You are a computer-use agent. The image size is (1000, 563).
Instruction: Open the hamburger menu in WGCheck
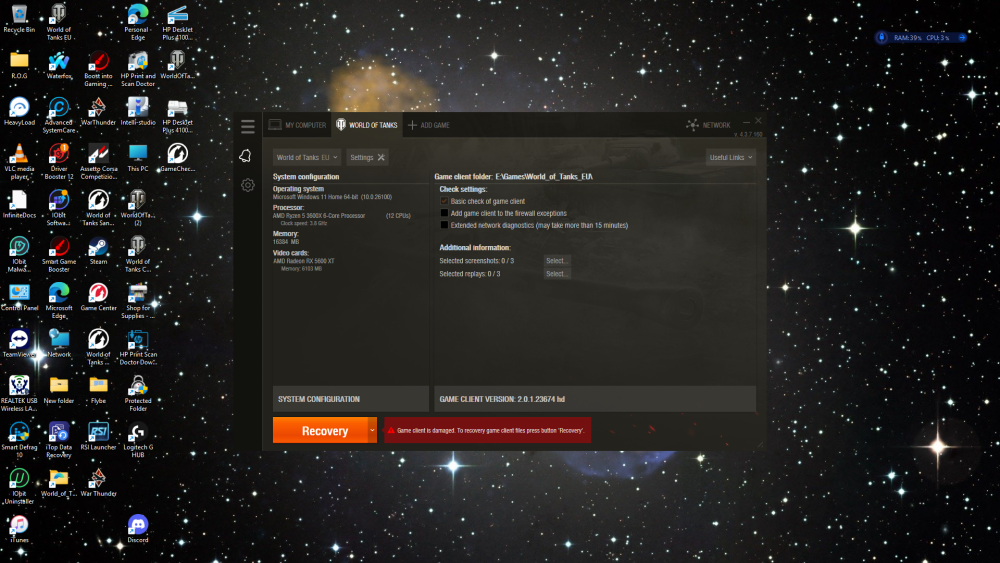coord(247,126)
